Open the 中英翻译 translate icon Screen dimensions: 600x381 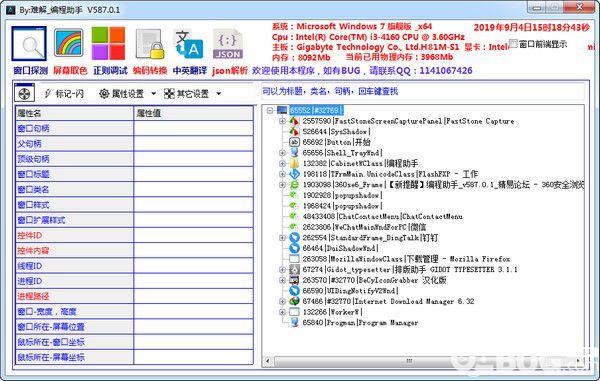coord(188,44)
